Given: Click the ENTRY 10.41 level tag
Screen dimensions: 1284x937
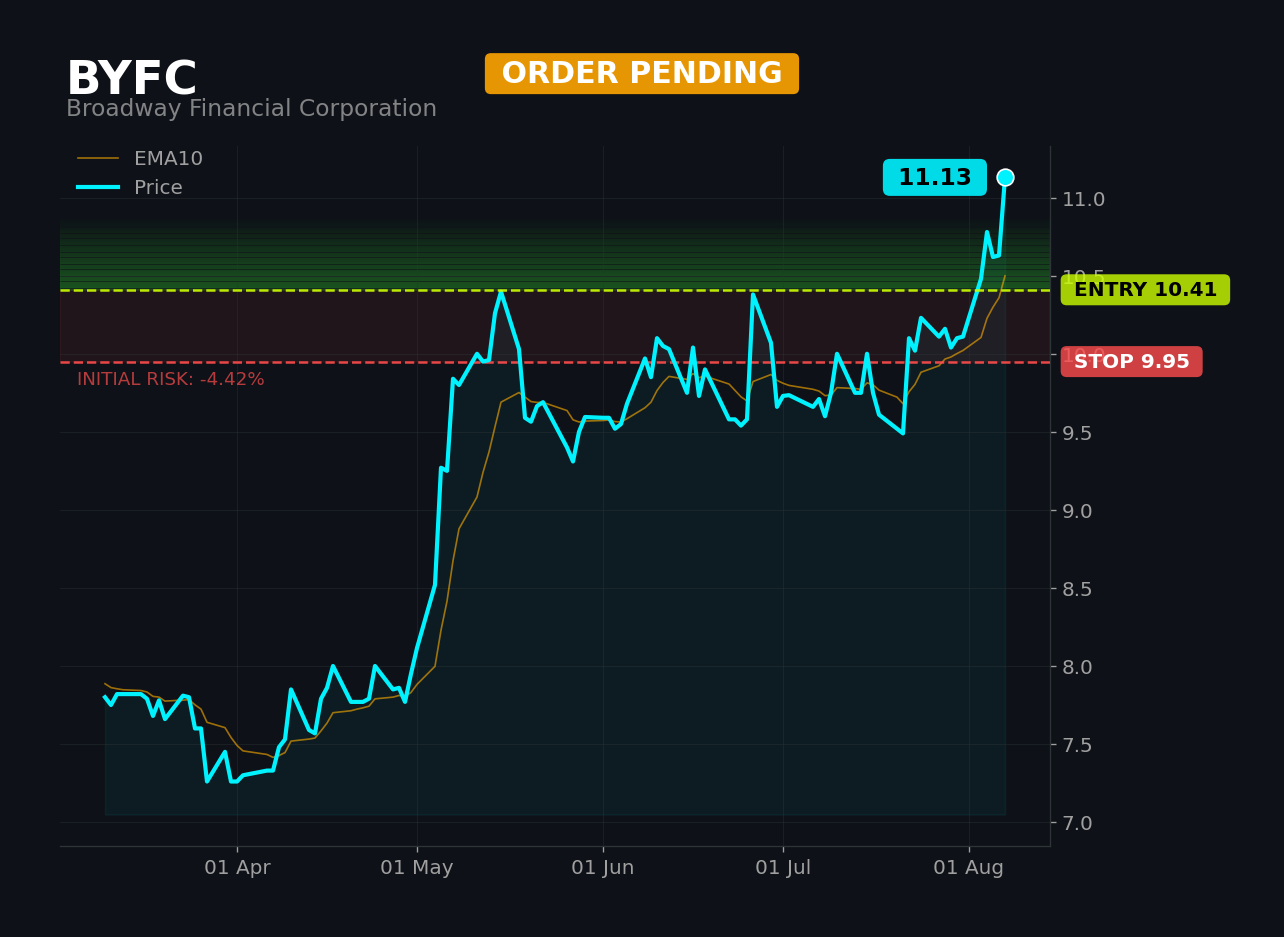Looking at the screenshot, I should tap(1145, 290).
